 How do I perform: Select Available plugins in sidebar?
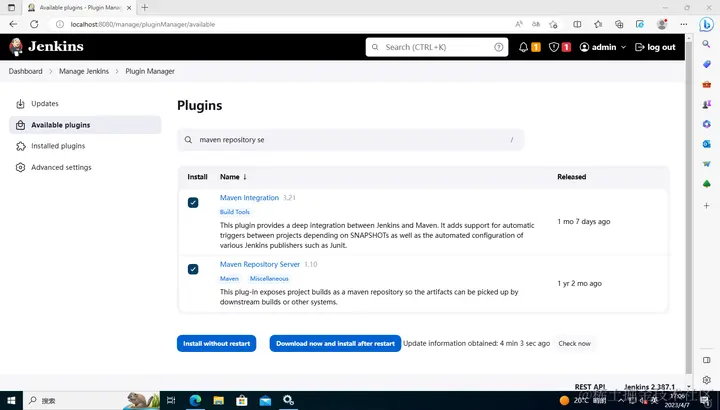point(85,125)
